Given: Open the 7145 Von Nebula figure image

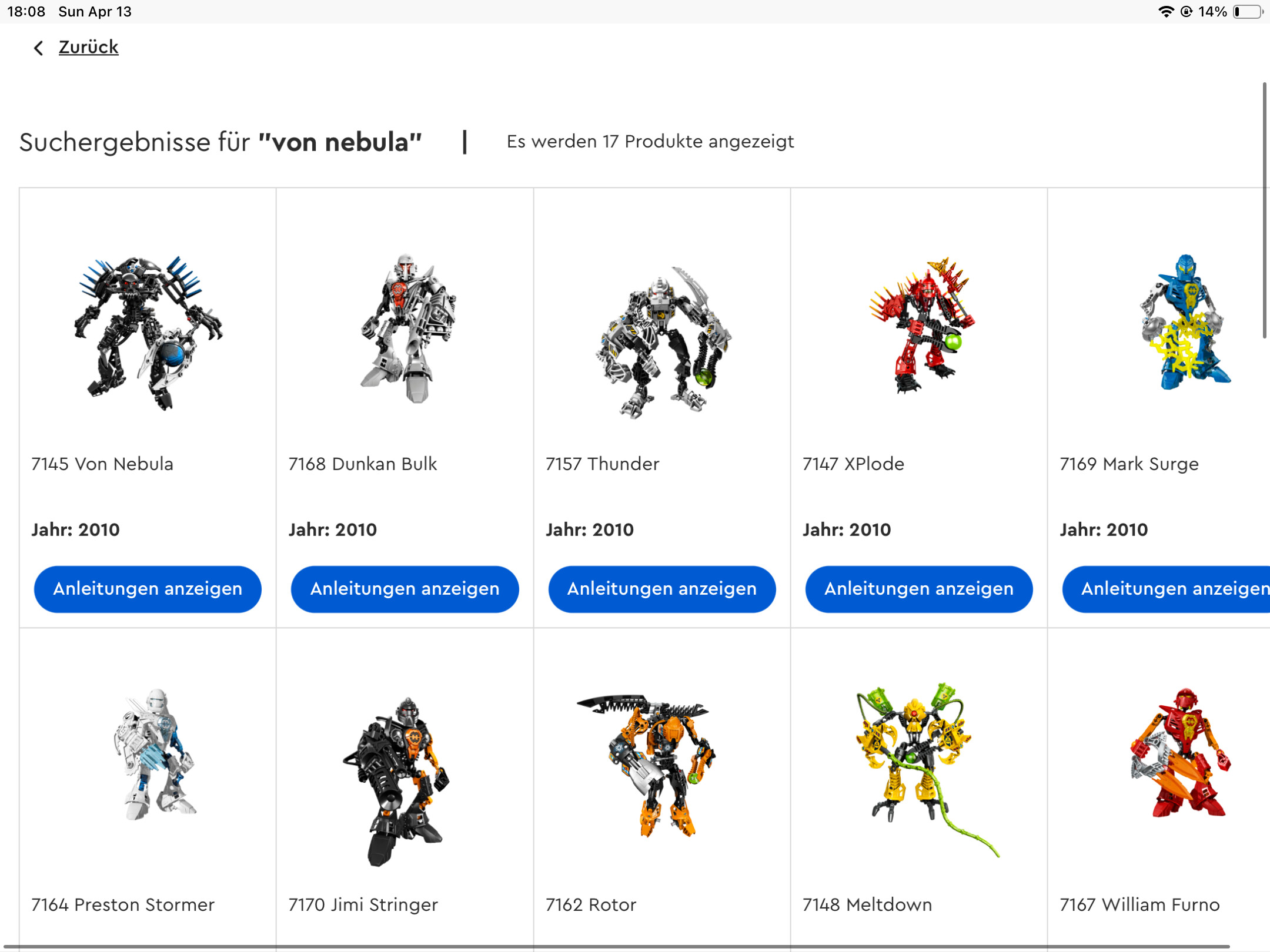Looking at the screenshot, I should pos(148,332).
